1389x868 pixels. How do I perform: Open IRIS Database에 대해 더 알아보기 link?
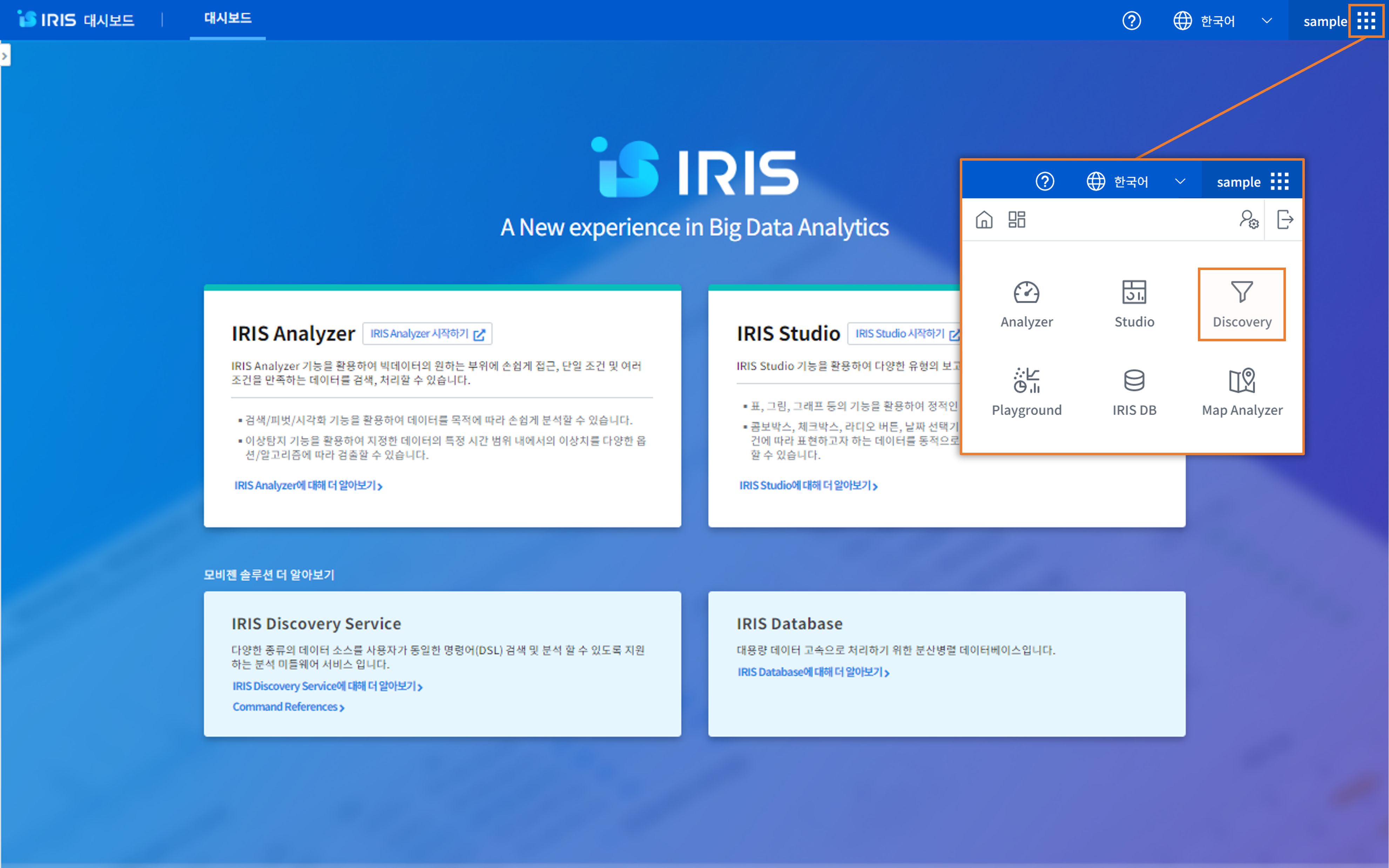813,672
